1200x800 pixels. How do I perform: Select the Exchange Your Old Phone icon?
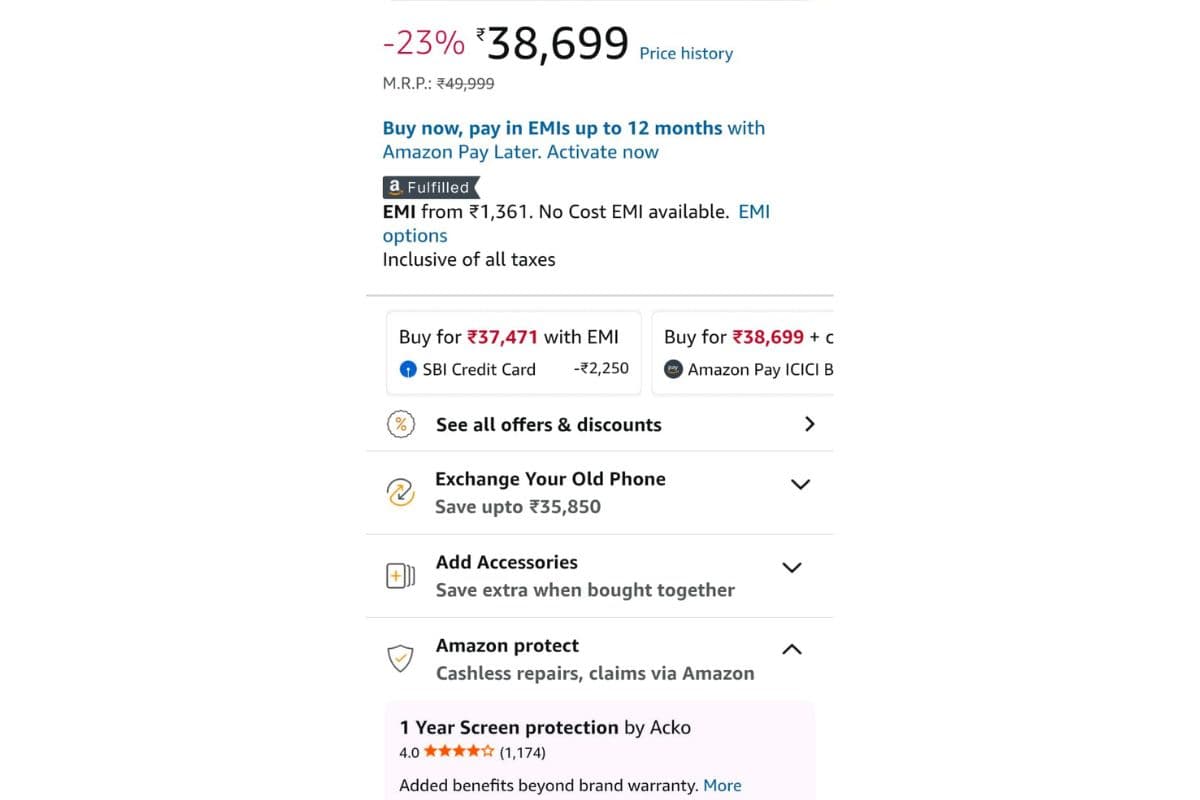click(x=401, y=492)
